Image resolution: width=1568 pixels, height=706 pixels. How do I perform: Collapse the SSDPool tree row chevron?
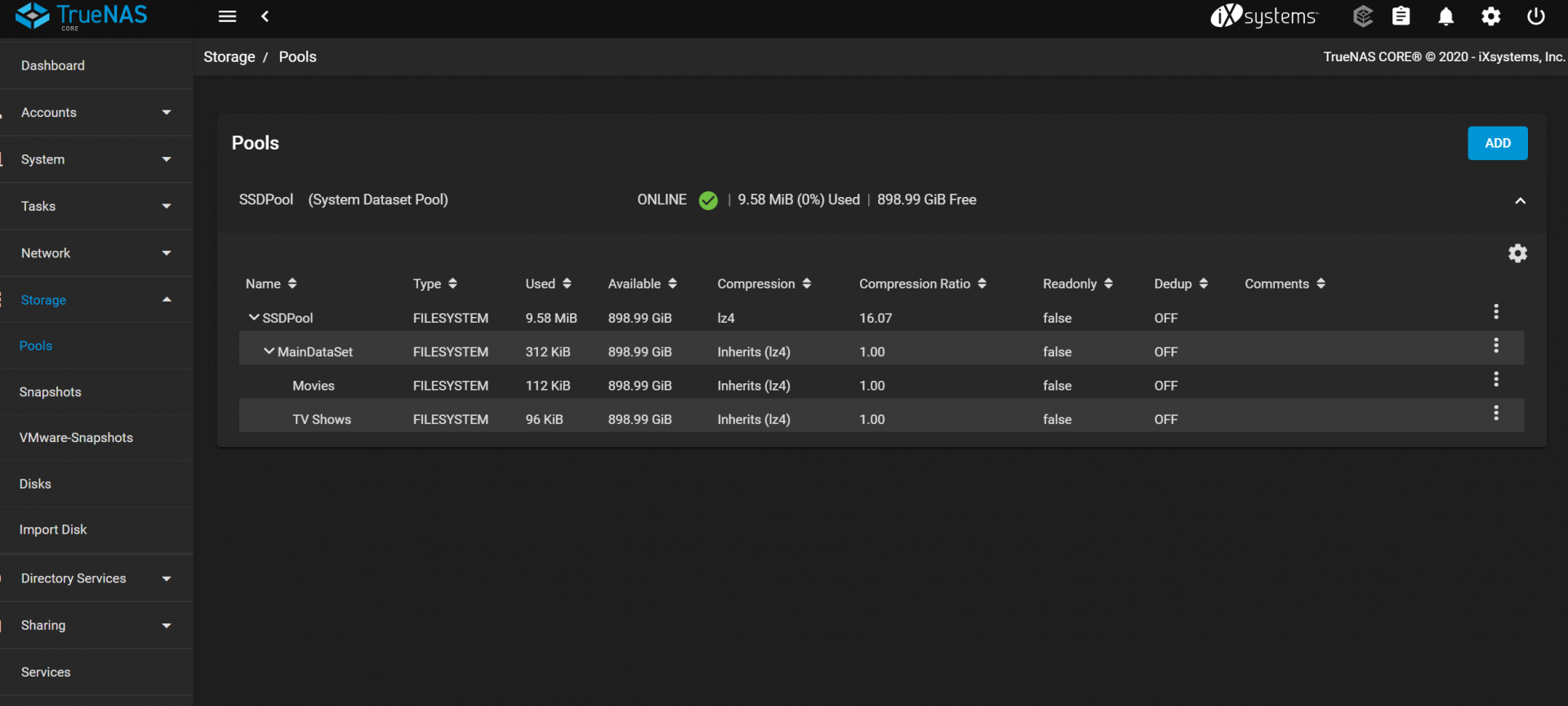(254, 317)
